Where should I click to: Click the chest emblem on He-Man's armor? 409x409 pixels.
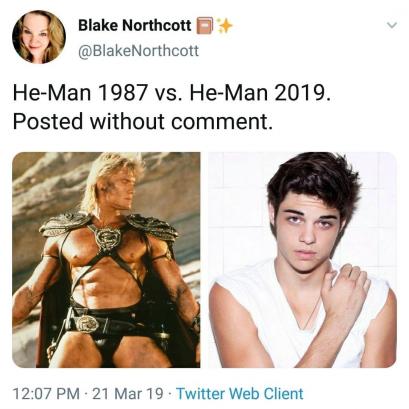click(106, 238)
